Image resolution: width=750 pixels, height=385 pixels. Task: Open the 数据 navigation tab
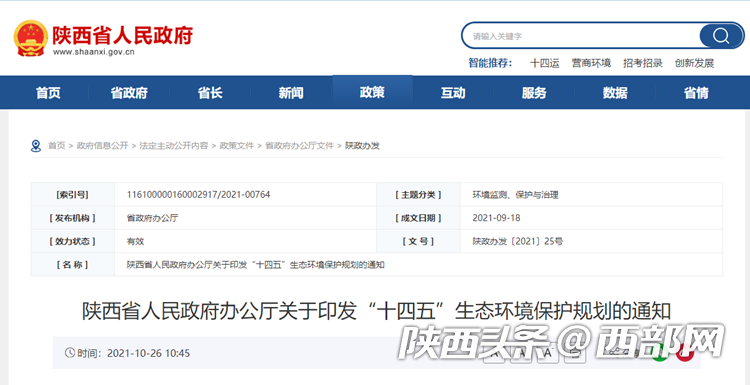pos(615,92)
